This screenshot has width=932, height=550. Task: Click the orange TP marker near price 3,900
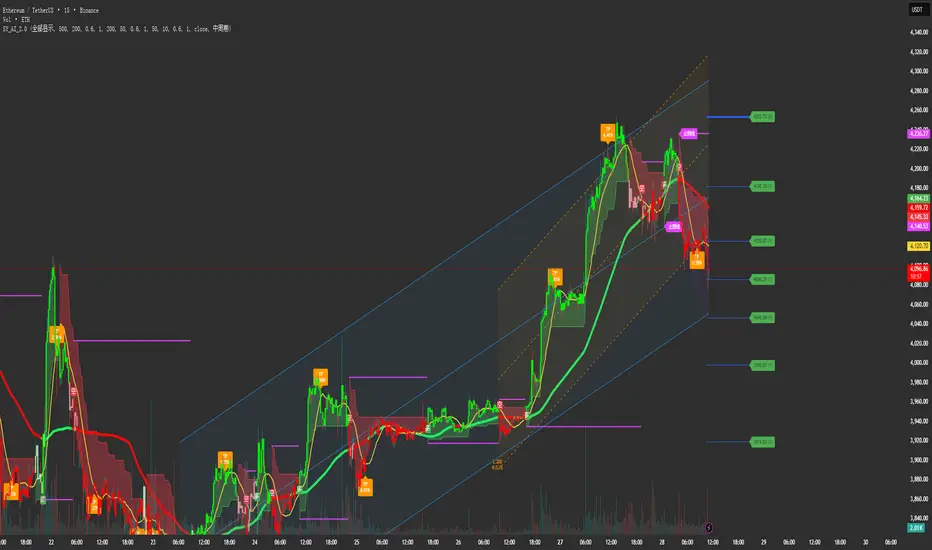click(x=225, y=459)
